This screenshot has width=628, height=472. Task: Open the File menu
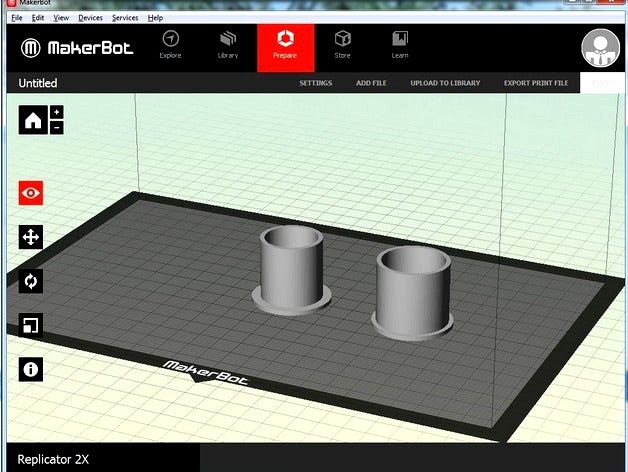(17, 18)
